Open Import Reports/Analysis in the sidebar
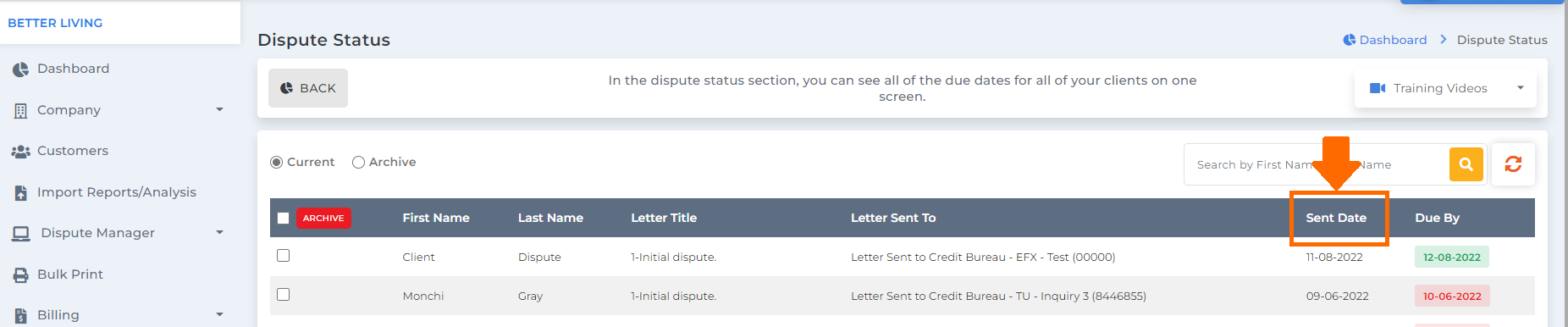 (x=116, y=192)
